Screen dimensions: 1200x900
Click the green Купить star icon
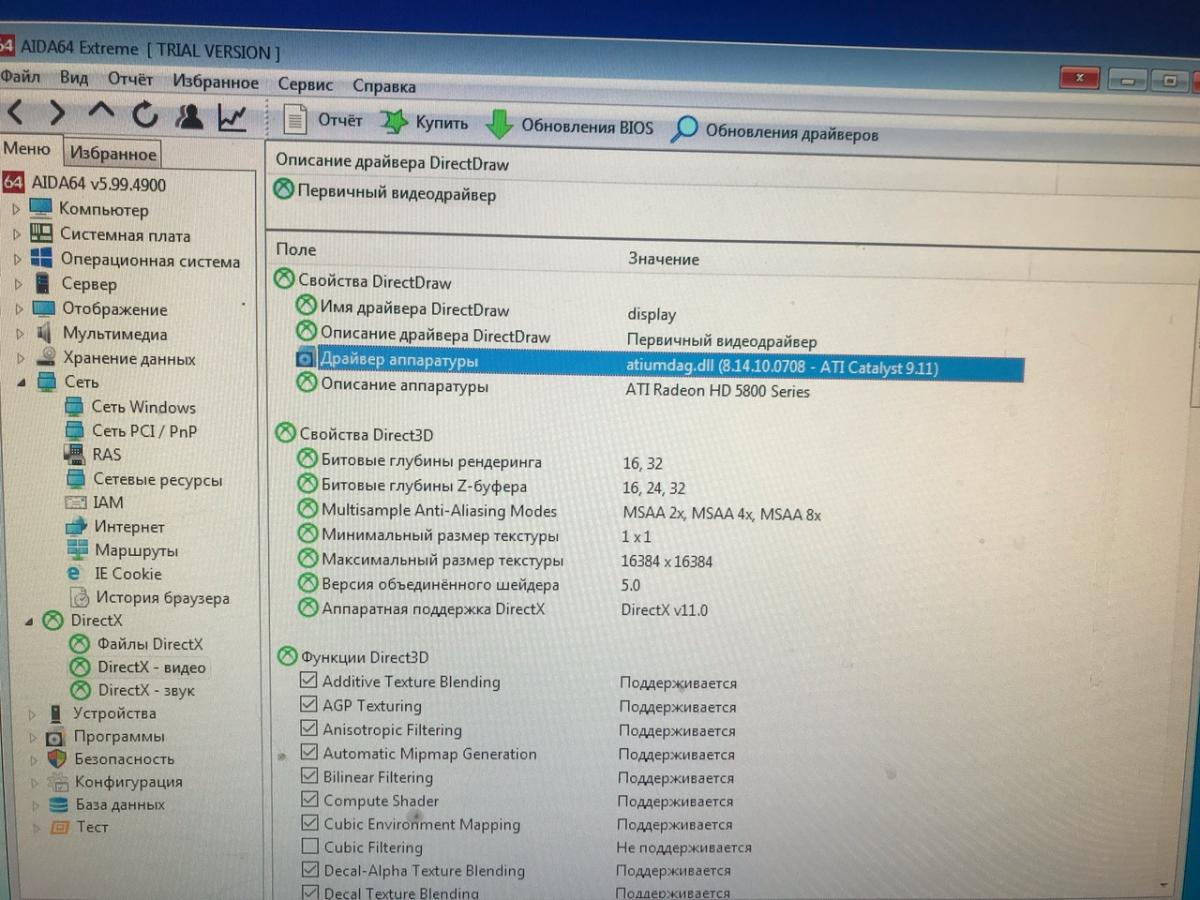click(394, 123)
